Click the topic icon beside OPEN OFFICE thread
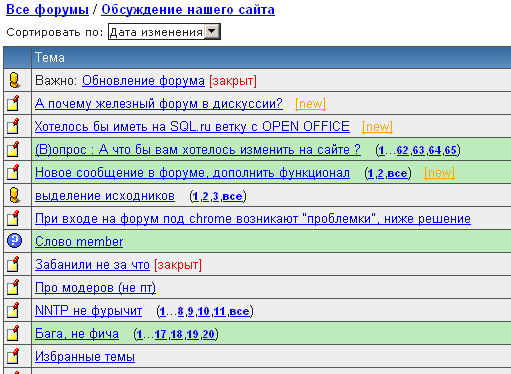 coord(13,126)
